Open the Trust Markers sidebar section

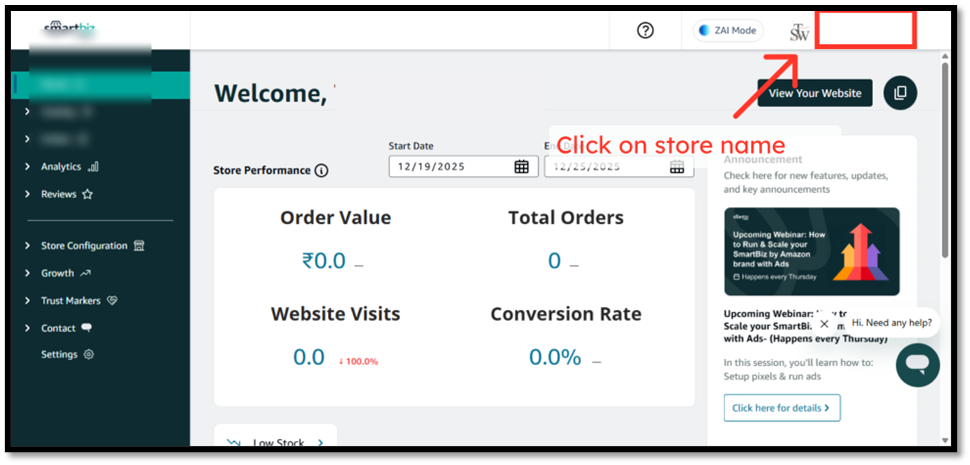tap(70, 300)
